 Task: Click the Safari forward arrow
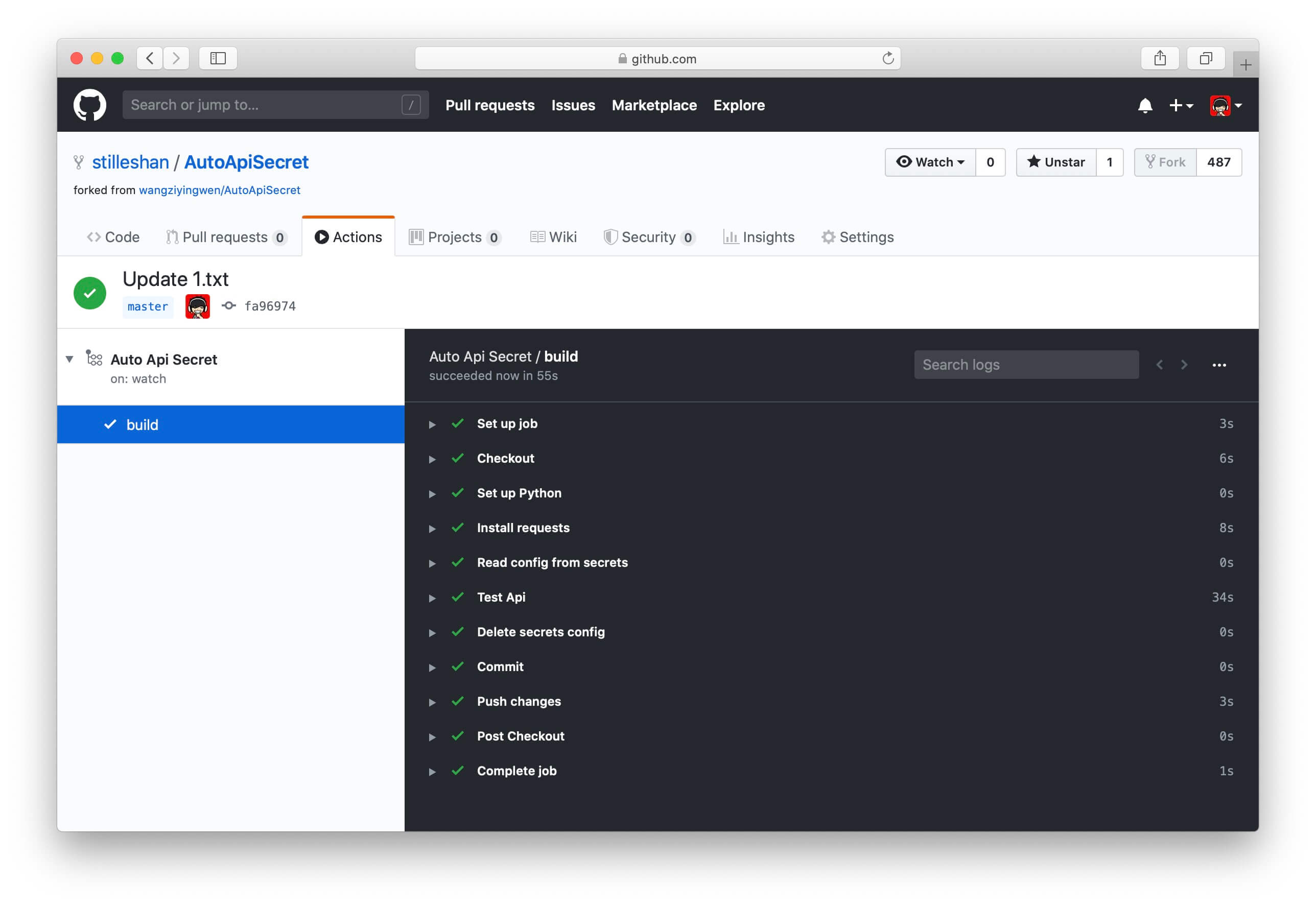click(176, 58)
